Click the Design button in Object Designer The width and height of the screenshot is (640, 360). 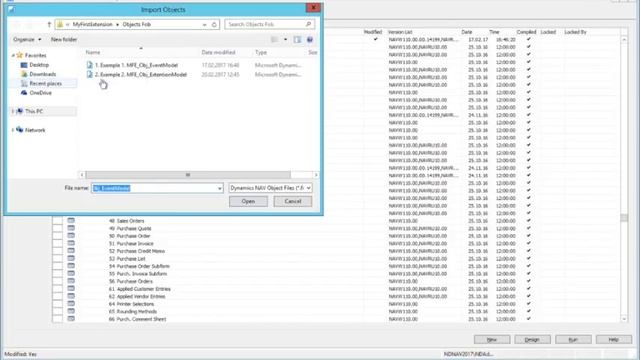point(532,339)
